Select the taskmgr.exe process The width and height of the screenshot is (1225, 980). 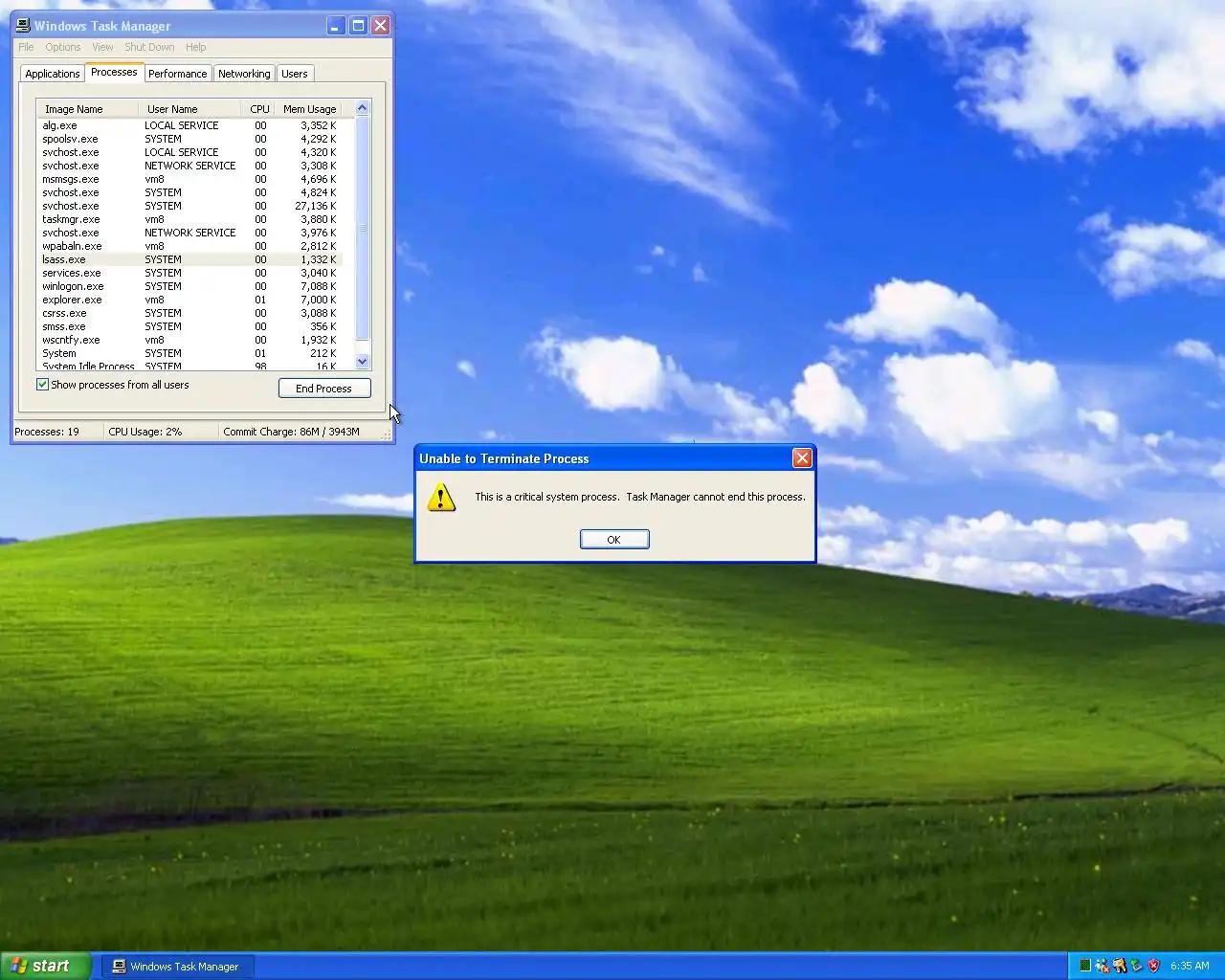(189, 219)
